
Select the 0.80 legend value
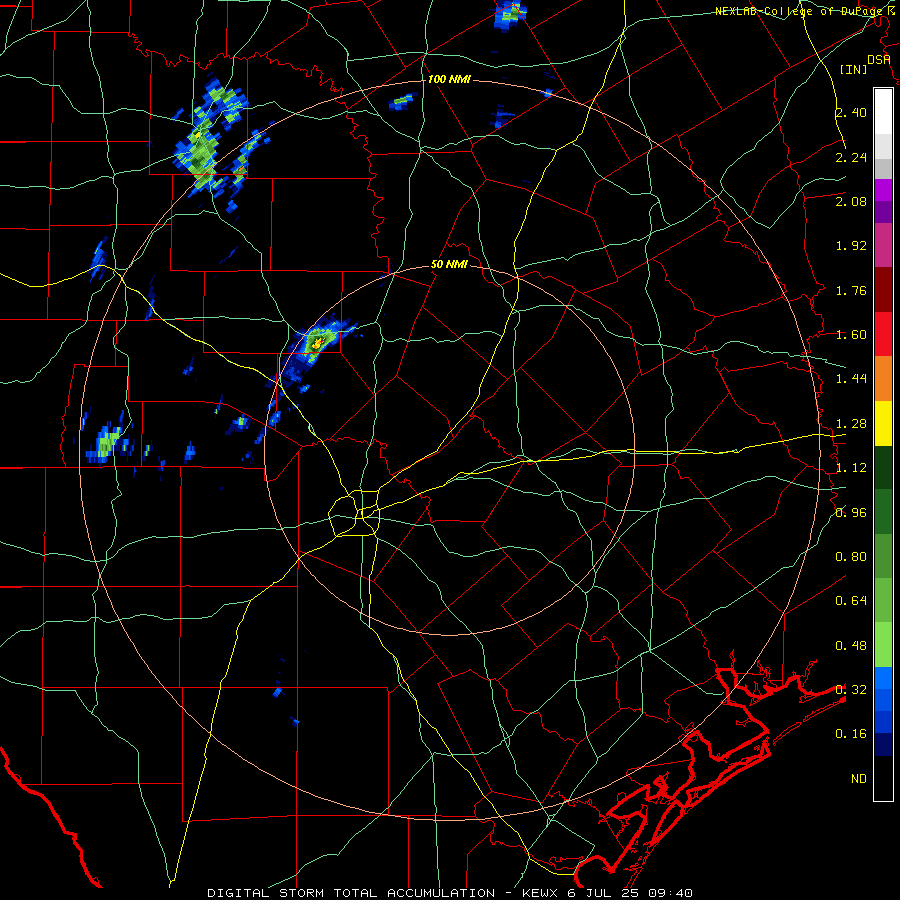(x=851, y=557)
